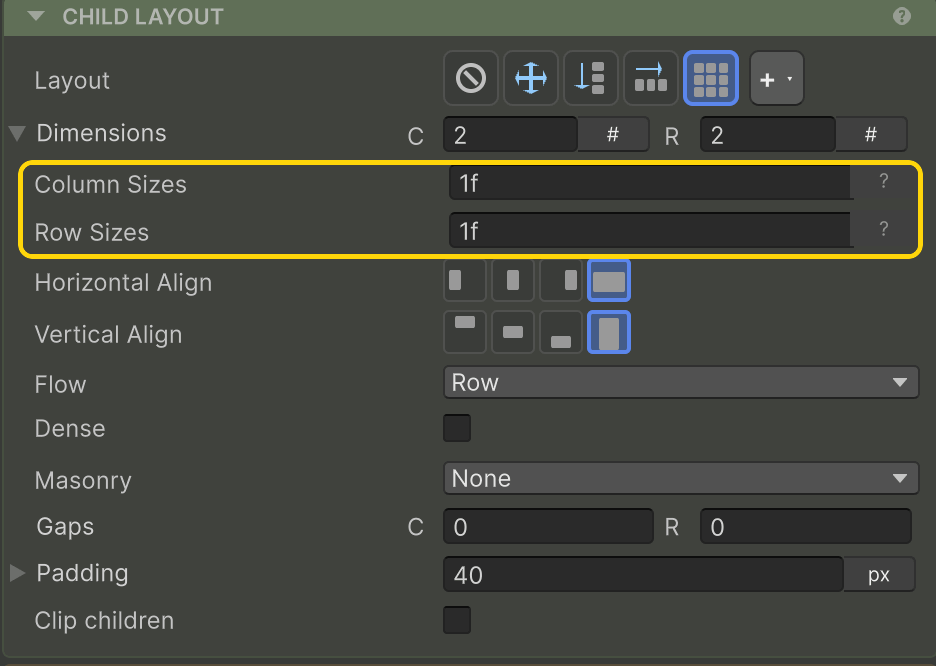Toggle the # button next to Rows
The height and width of the screenshot is (666, 936).
pos(871,135)
